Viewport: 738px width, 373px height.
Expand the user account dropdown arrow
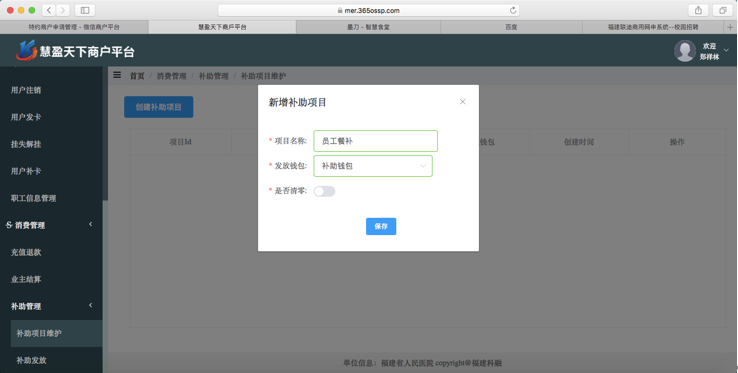726,50
